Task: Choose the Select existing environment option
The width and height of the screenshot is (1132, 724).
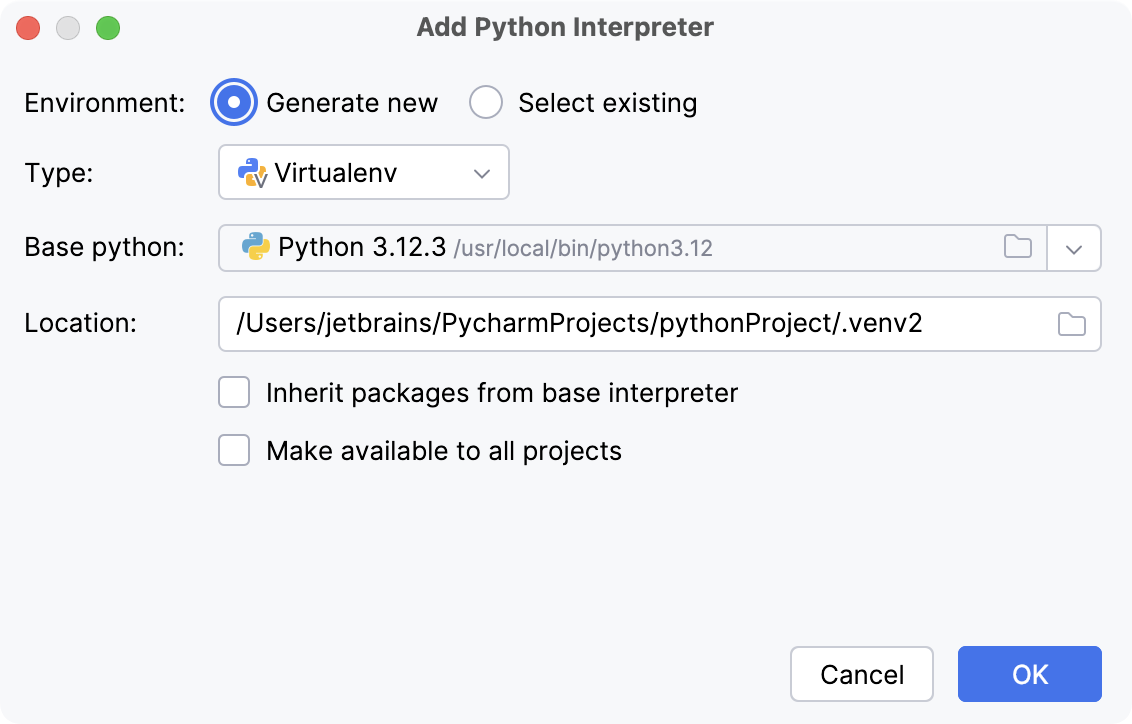Action: [x=486, y=103]
